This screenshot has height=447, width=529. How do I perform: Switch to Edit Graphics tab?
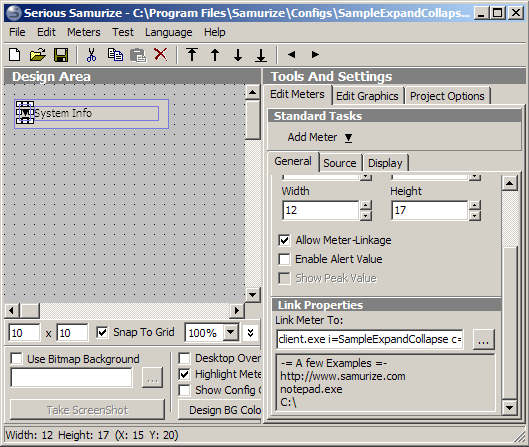pos(367,96)
